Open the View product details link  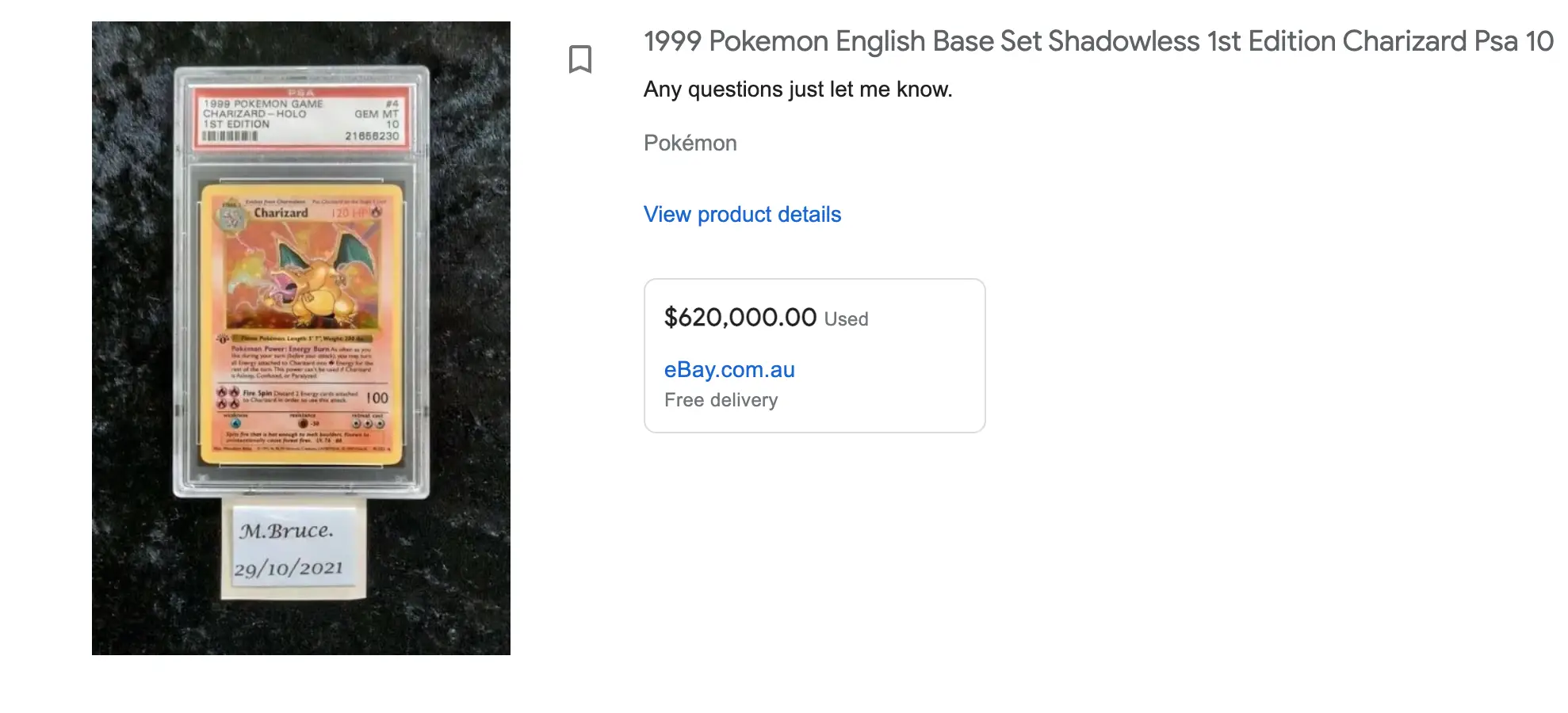click(x=742, y=215)
